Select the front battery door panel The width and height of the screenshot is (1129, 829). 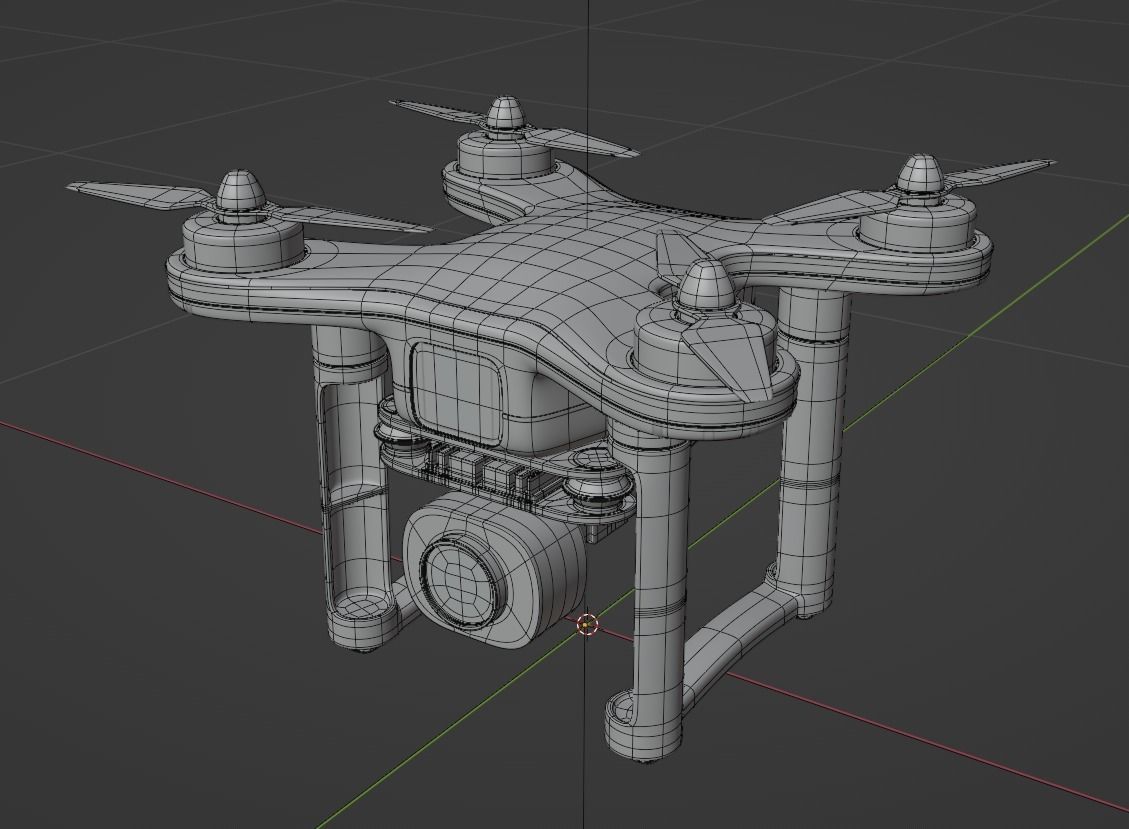[x=457, y=393]
